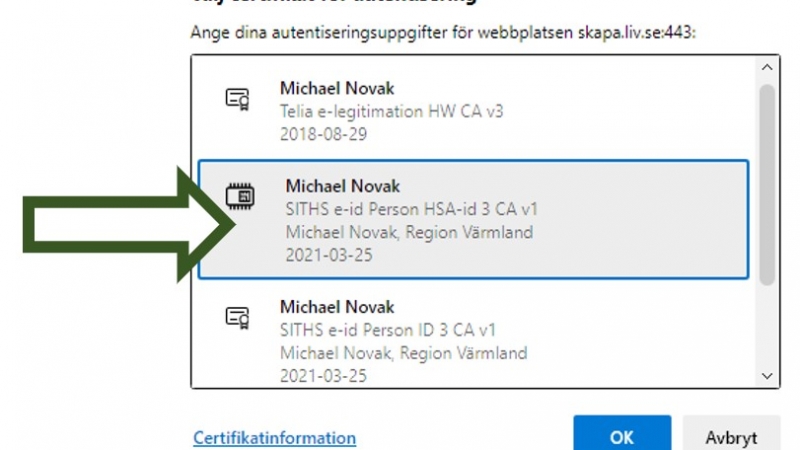The width and height of the screenshot is (800, 450).
Task: Click Michael Novak name in HSA-id entry
Action: pos(343,186)
